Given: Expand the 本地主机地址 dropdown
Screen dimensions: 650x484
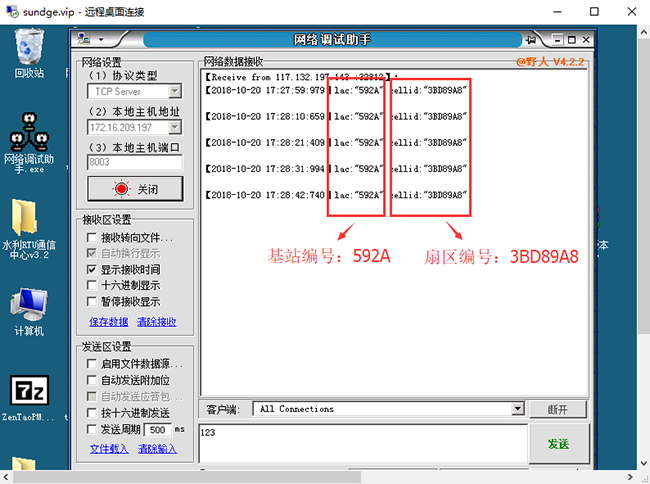Looking at the screenshot, I should tap(175, 127).
